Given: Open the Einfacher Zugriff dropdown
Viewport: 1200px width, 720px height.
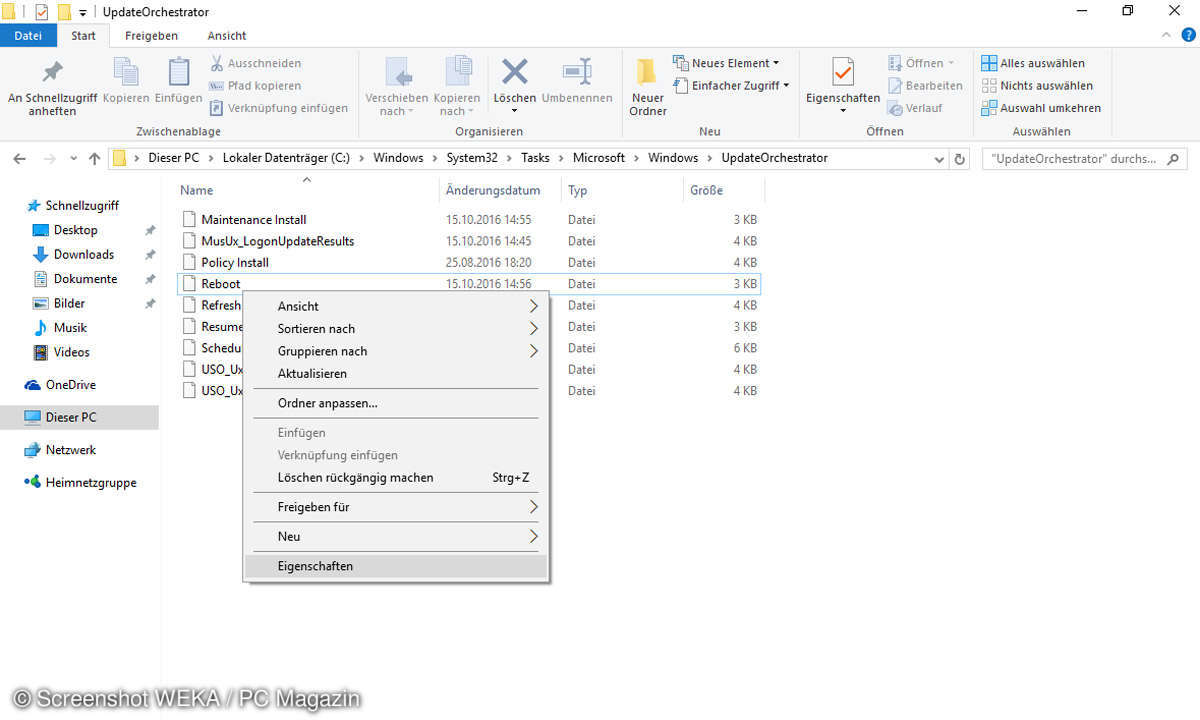Looking at the screenshot, I should point(731,86).
